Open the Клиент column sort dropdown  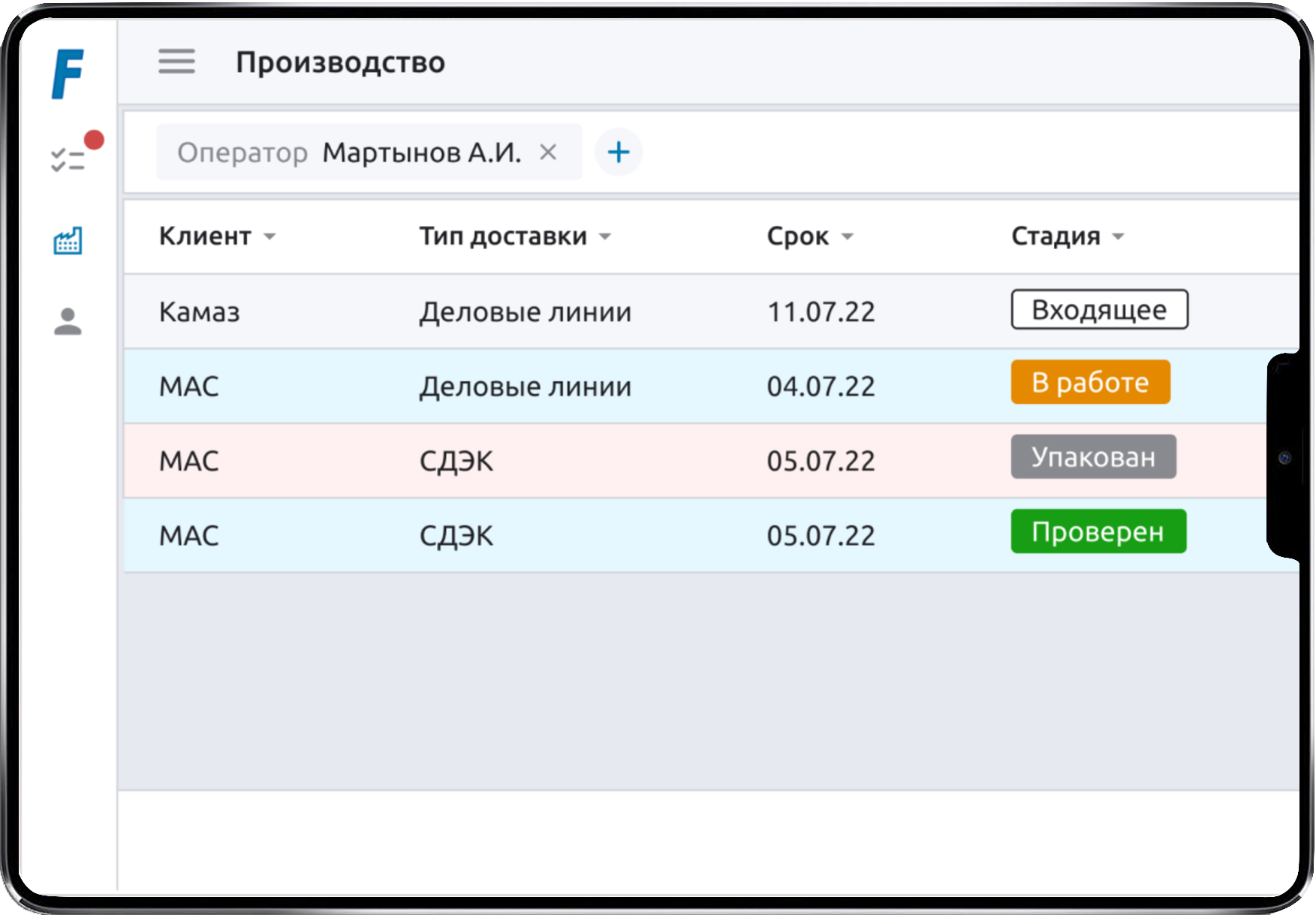click(269, 236)
